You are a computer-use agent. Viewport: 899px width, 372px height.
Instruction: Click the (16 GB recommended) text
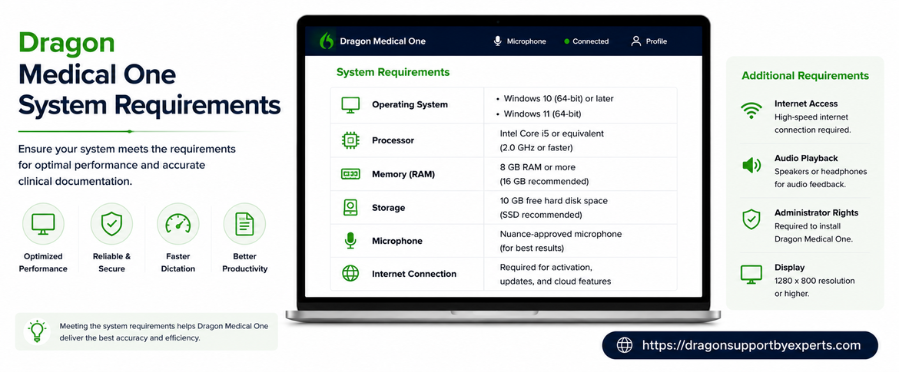tap(544, 182)
